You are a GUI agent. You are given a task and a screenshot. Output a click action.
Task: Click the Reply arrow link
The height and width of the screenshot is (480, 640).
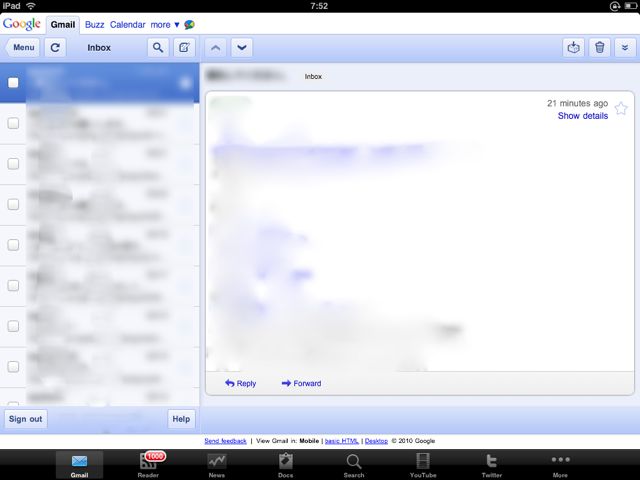pos(240,383)
